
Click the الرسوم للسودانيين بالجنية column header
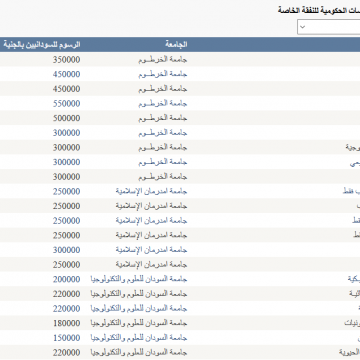(x=42, y=44)
